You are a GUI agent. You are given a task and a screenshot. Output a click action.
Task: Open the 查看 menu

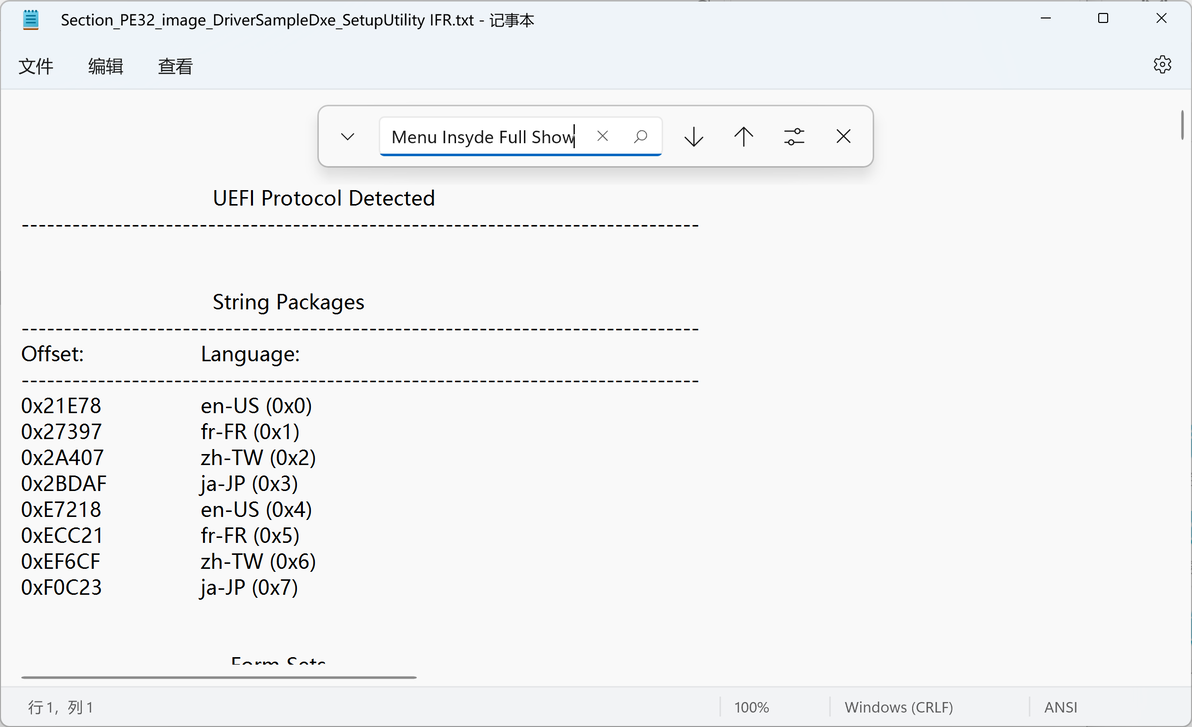[175, 66]
